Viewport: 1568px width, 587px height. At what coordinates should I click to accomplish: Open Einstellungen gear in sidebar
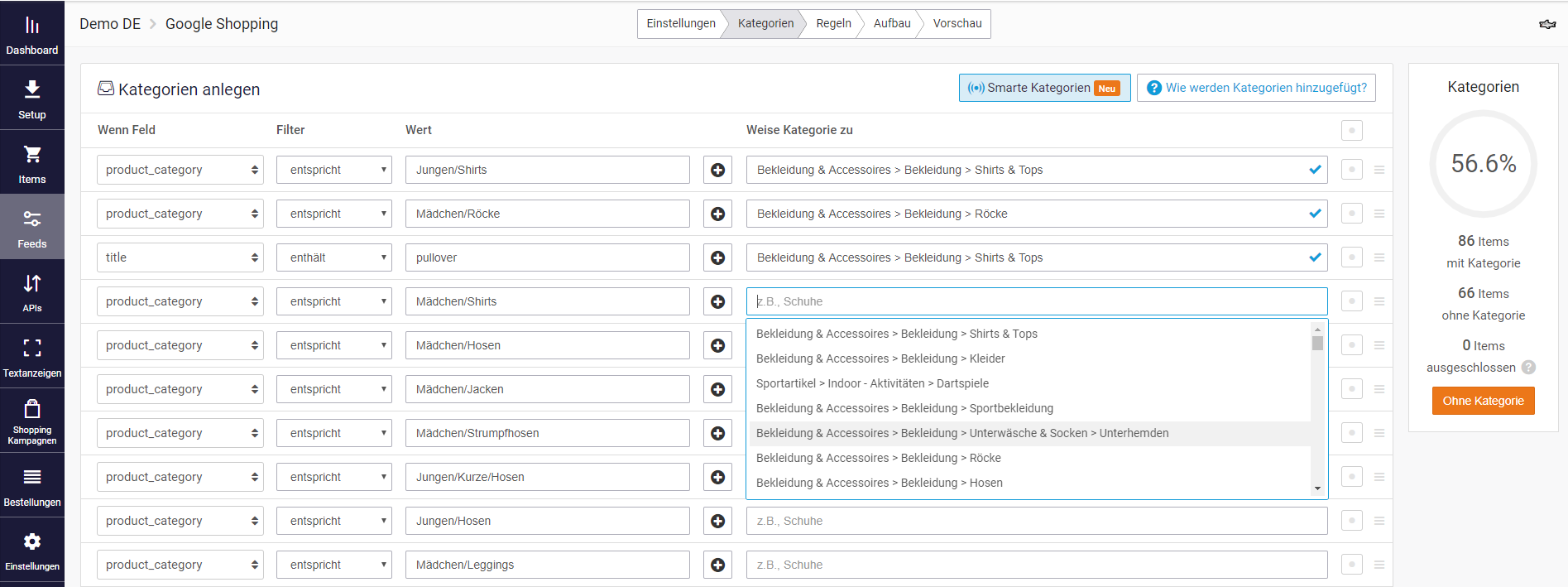[32, 550]
